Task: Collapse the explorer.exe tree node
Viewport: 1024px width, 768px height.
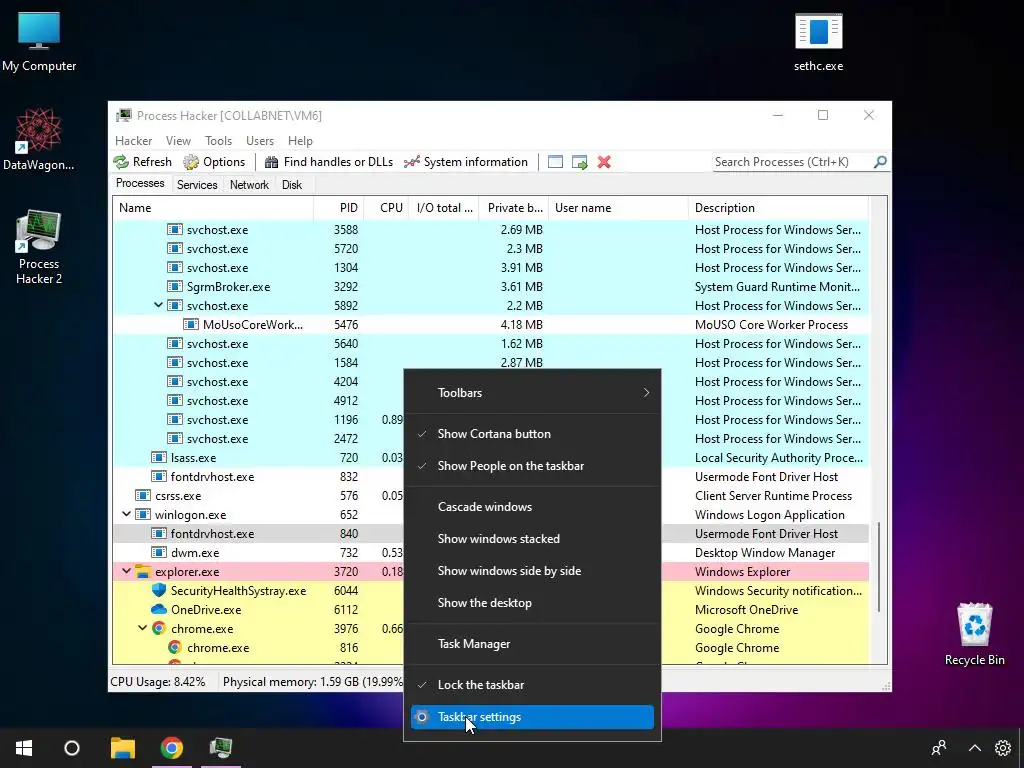Action: (126, 571)
